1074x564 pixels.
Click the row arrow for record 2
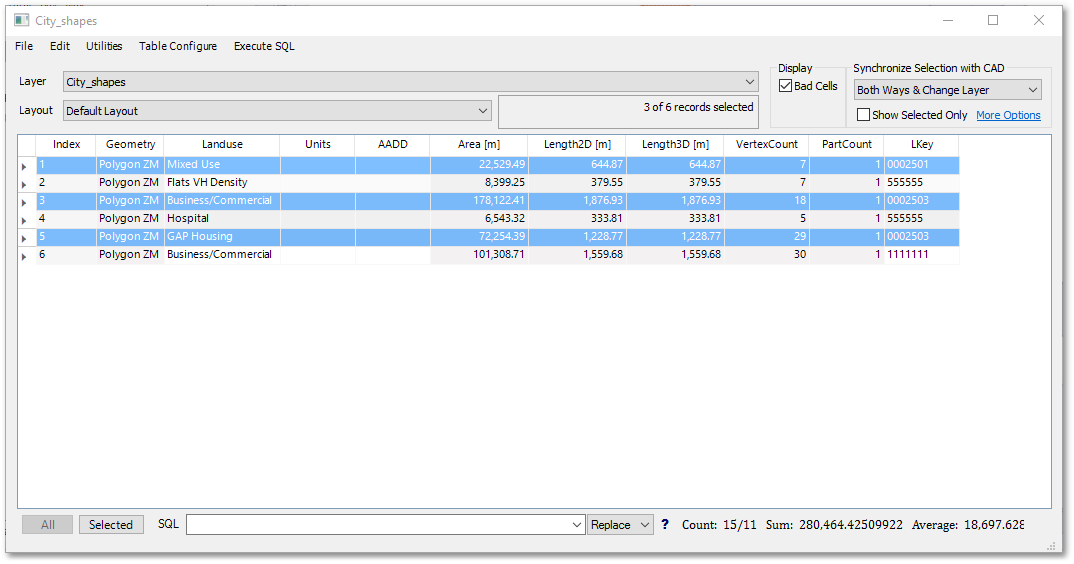(x=25, y=184)
